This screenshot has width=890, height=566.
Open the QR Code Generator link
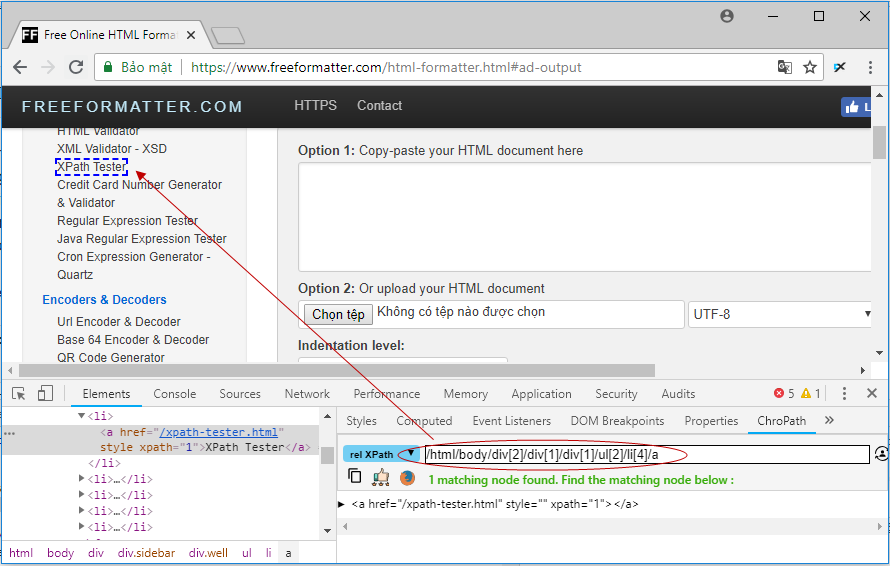(x=111, y=358)
